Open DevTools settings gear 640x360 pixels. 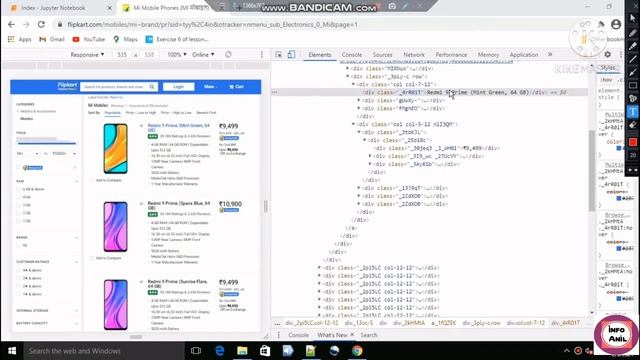(x=608, y=54)
